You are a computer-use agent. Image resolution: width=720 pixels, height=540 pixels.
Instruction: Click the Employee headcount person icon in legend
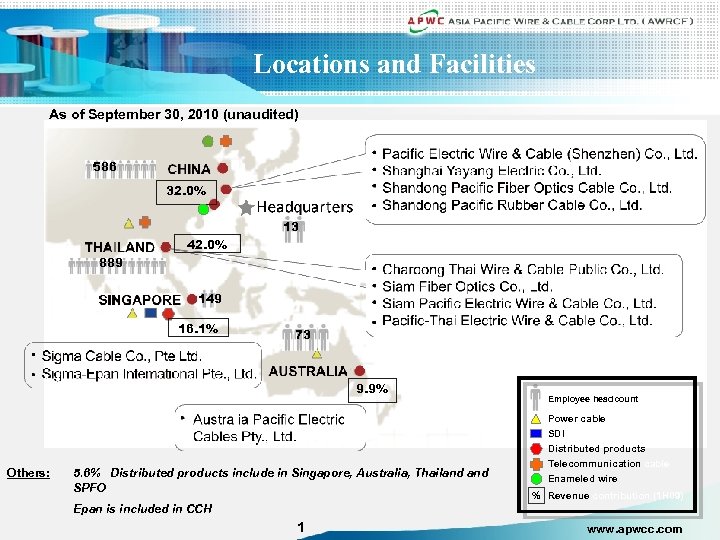[535, 398]
